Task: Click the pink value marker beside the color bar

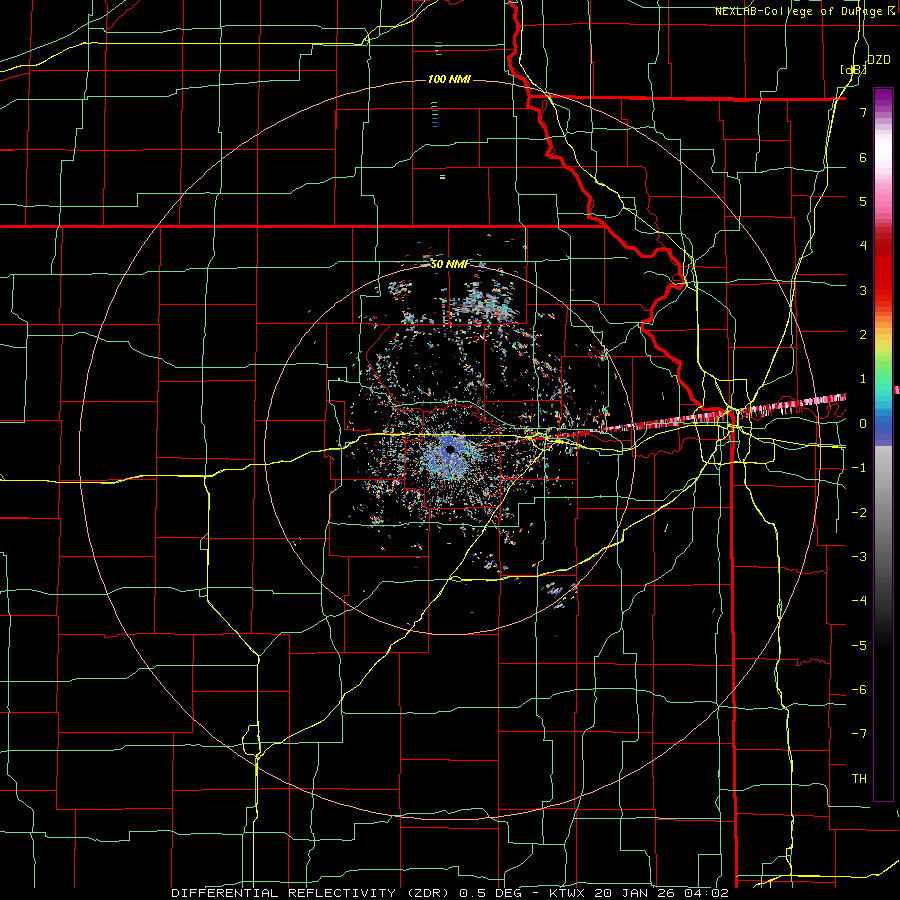Action: pyautogui.click(x=897, y=390)
